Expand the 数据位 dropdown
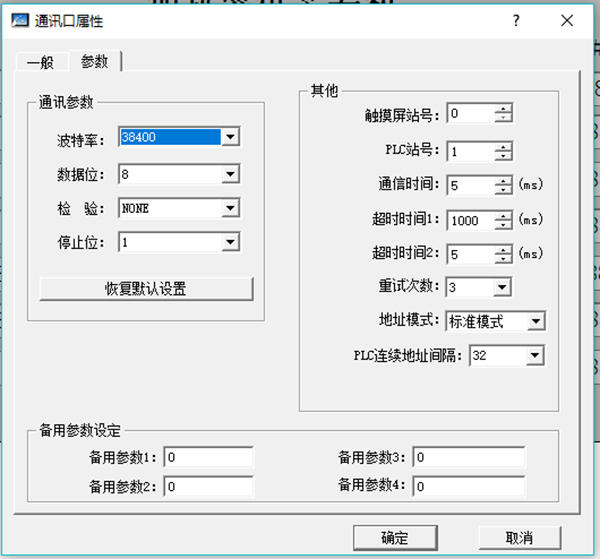 point(231,174)
